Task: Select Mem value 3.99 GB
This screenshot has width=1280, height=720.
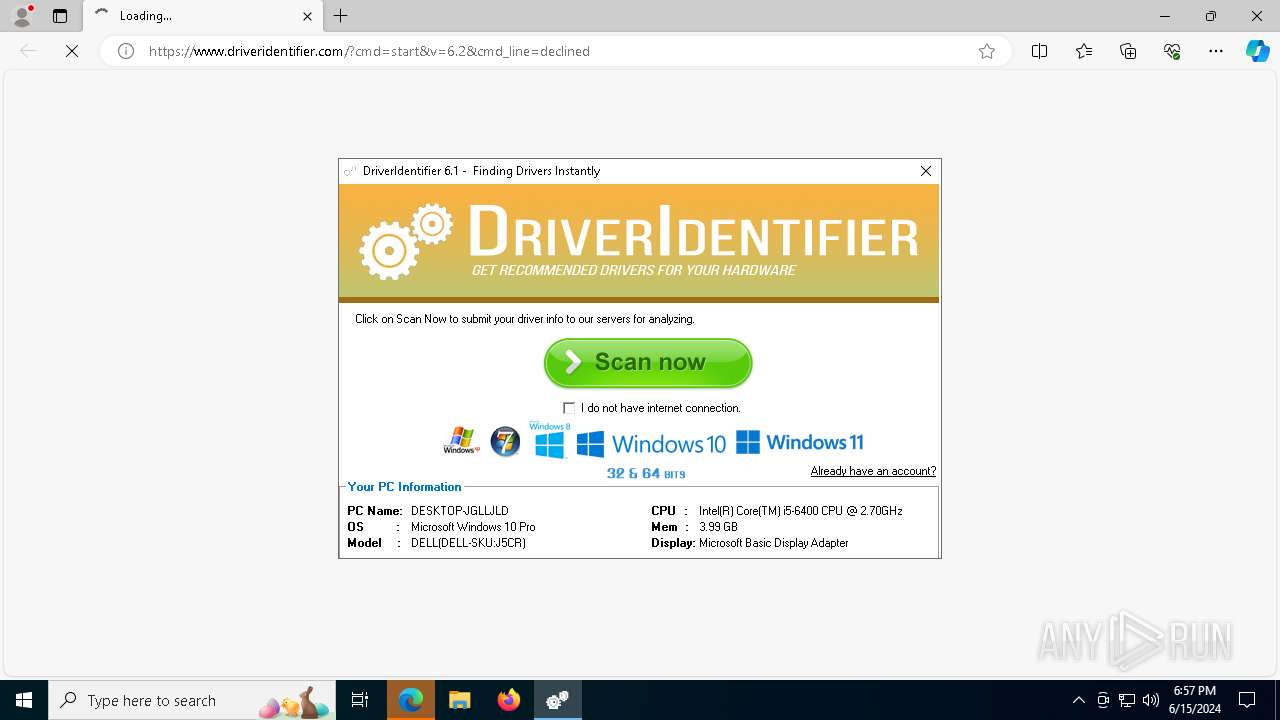Action: click(x=718, y=527)
